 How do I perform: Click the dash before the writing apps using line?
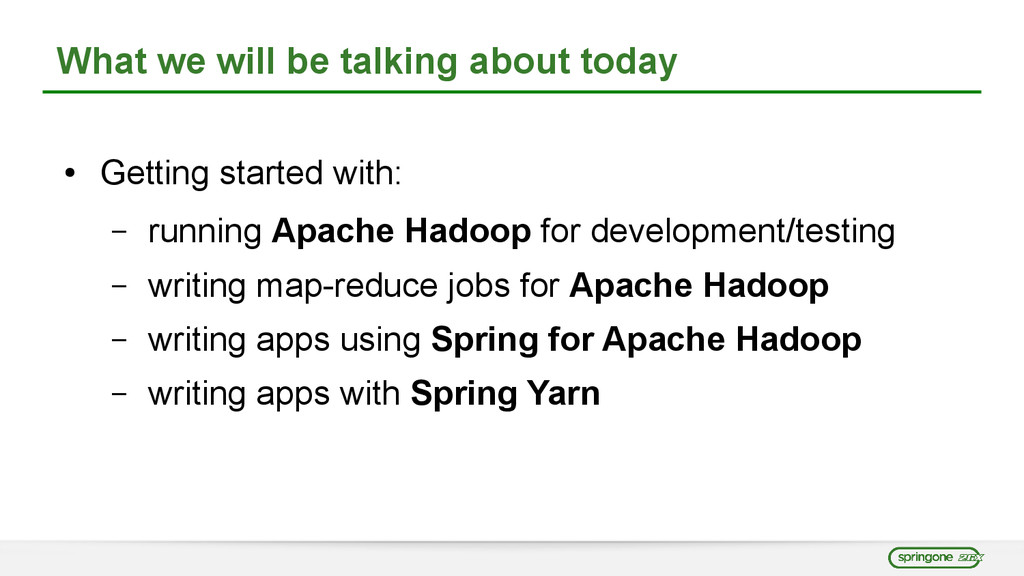[x=118, y=341]
